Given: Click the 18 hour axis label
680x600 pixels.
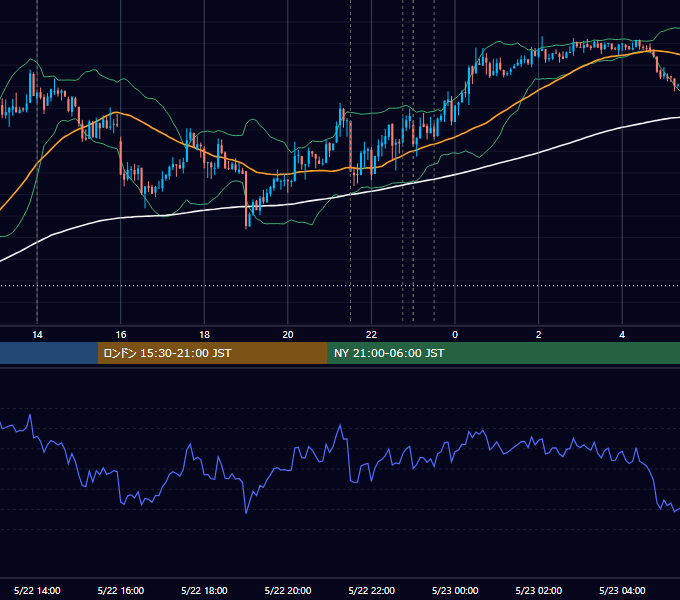Looking at the screenshot, I should tap(204, 335).
